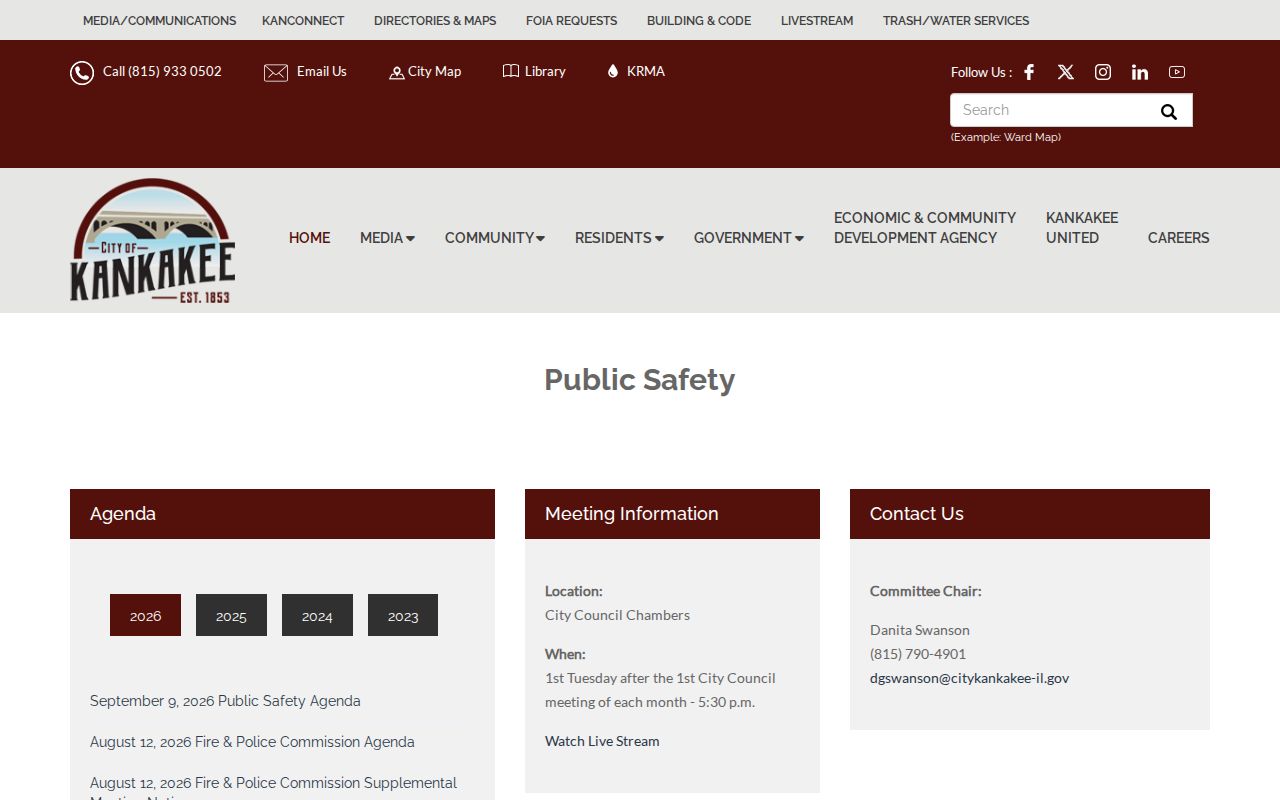This screenshot has height=800, width=1280.
Task: Open the Facebook page icon
Action: tap(1029, 72)
